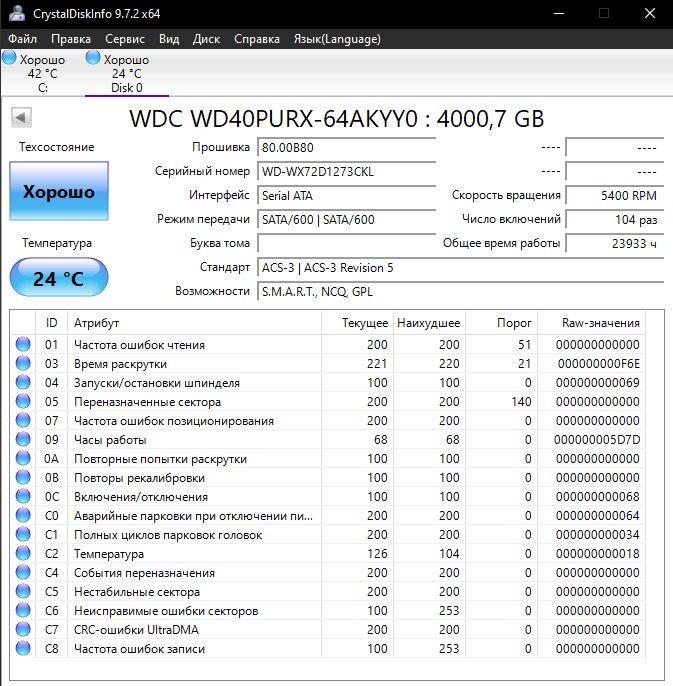Click the row text Переназначенные сектора
Screen dimensions: 673x686
(147, 402)
